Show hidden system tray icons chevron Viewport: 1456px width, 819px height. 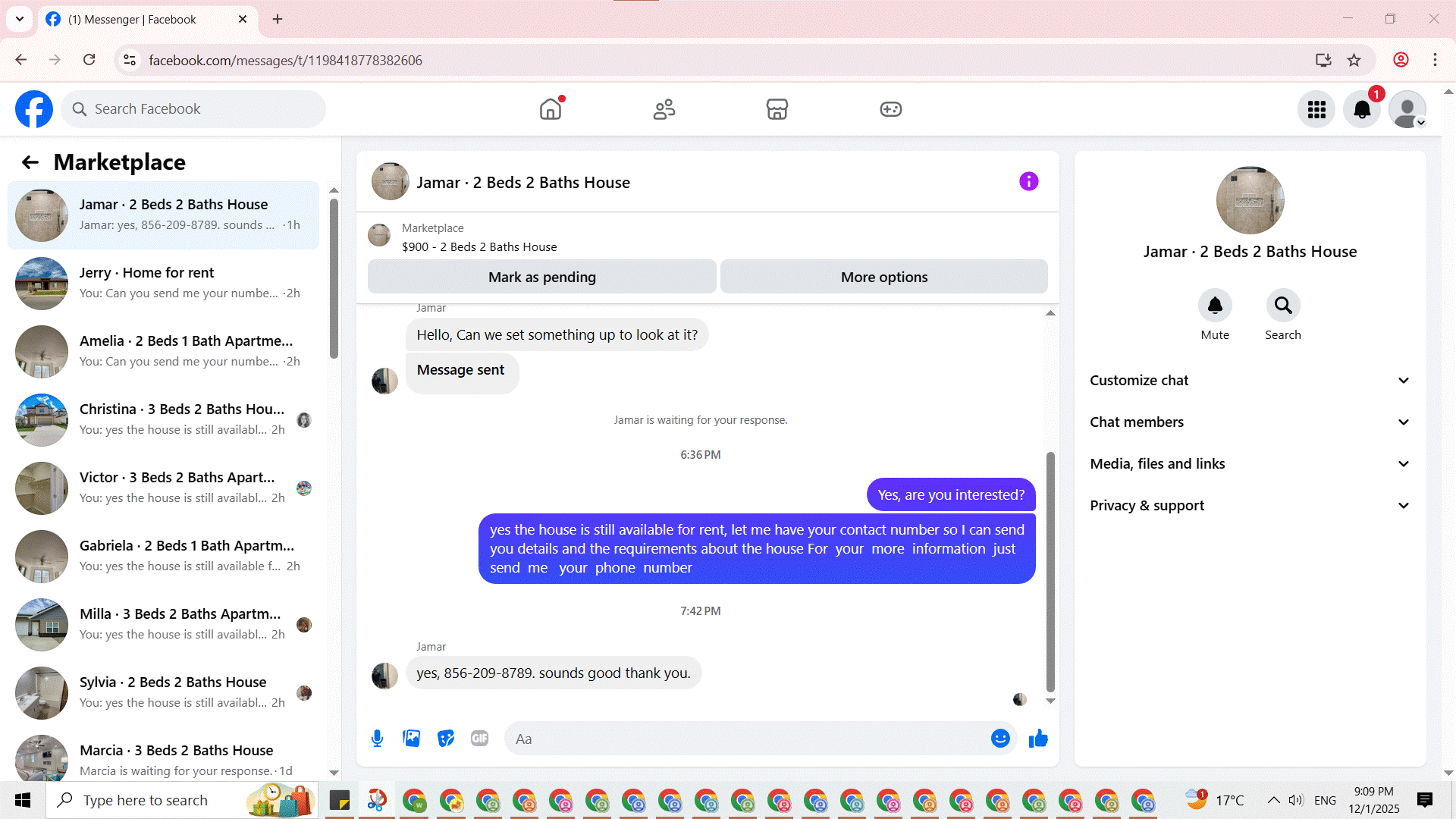[x=1274, y=800]
